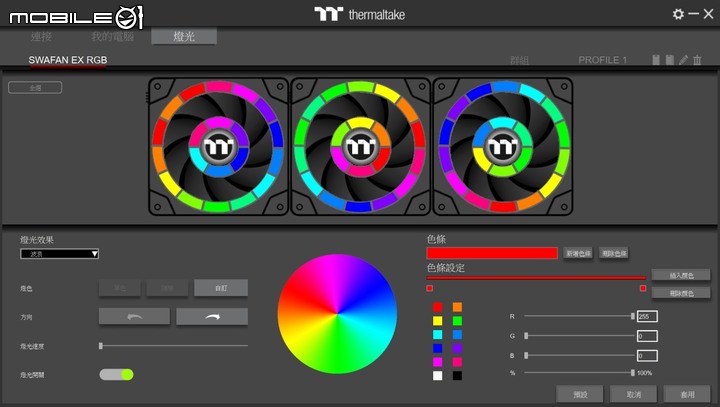Click PROFILE 1 label
The height and width of the screenshot is (407, 720).
(602, 60)
